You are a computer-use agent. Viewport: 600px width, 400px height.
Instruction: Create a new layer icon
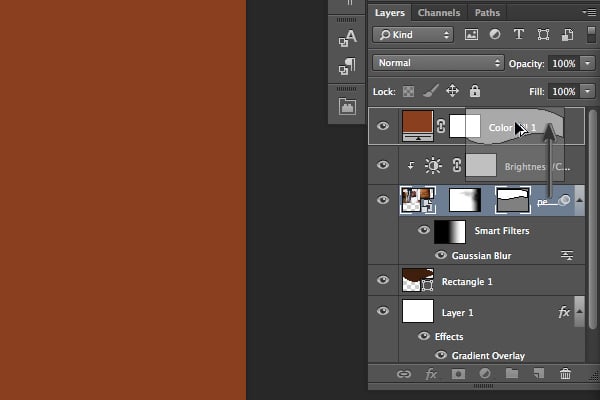coord(539,374)
